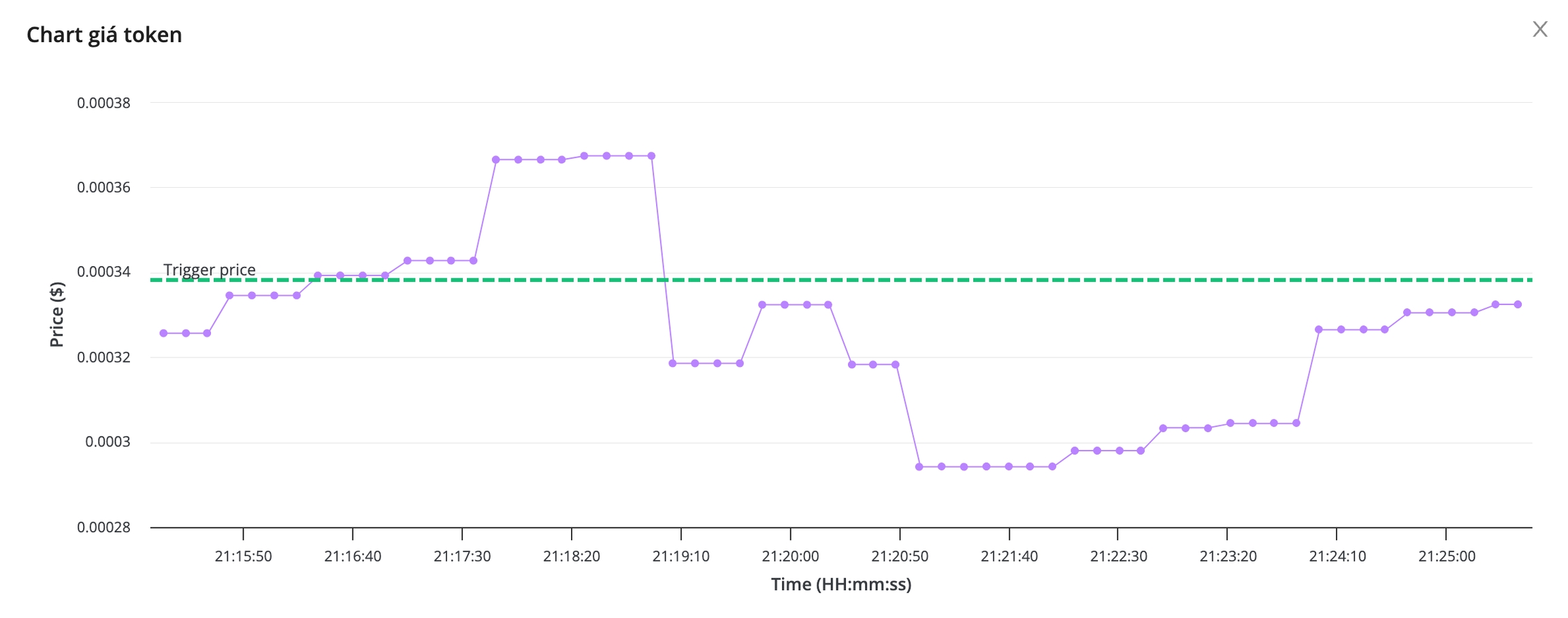Image resolution: width=1568 pixels, height=618 pixels.
Task: Click the Chart giá token title
Action: [104, 35]
